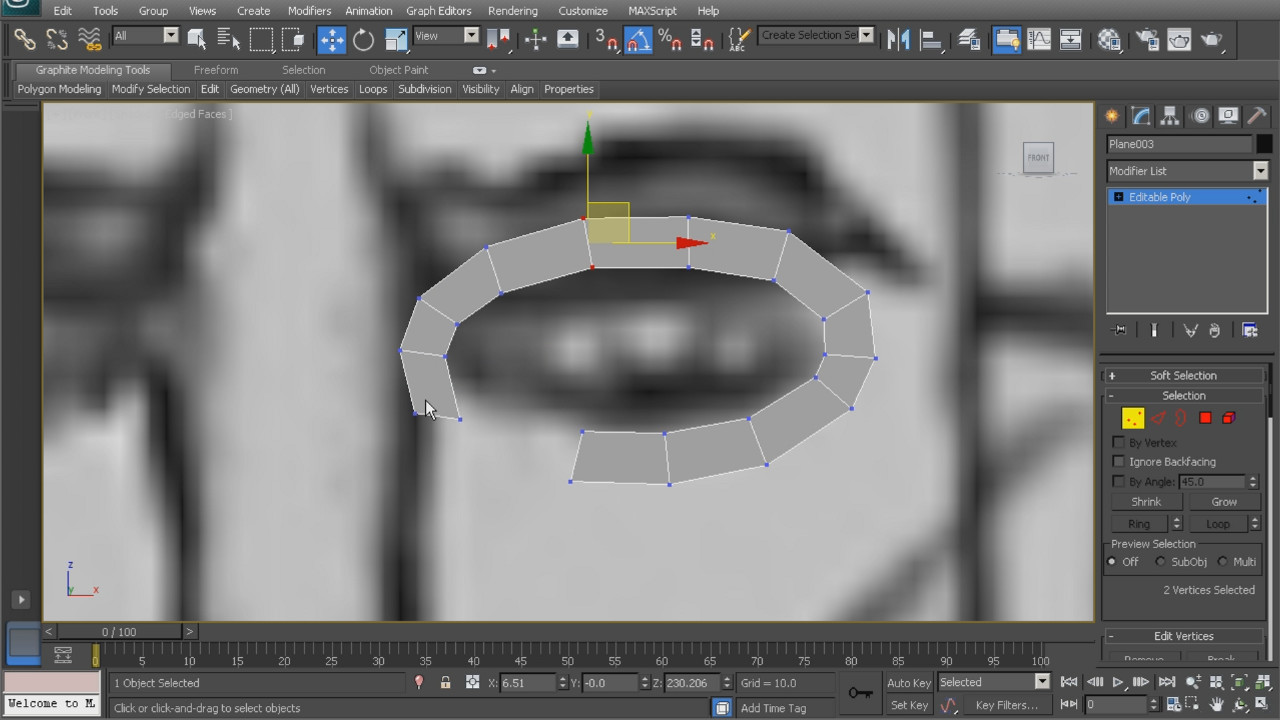1280x720 pixels.
Task: Activate Select and Scale tool
Action: pyautogui.click(x=396, y=39)
